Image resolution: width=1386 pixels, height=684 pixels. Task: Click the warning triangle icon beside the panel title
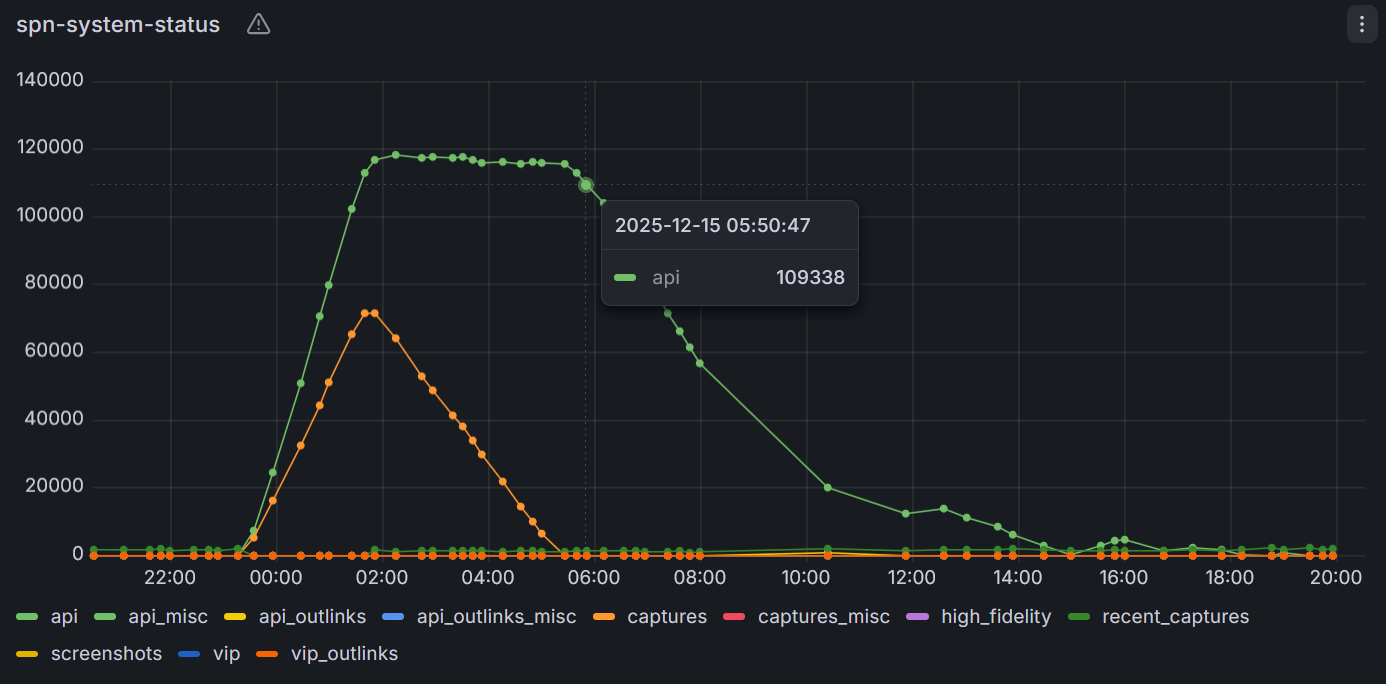[258, 24]
